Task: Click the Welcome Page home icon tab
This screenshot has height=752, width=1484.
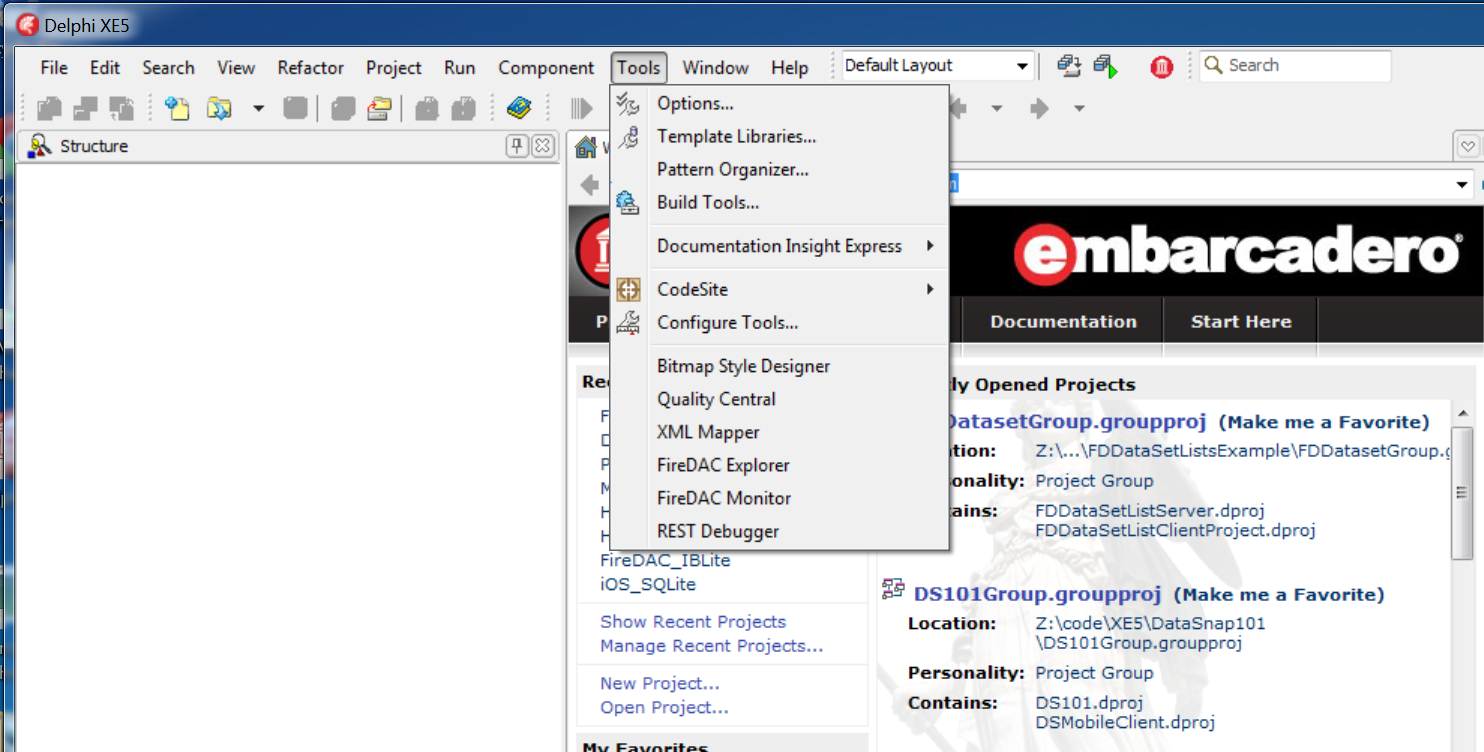Action: (586, 147)
